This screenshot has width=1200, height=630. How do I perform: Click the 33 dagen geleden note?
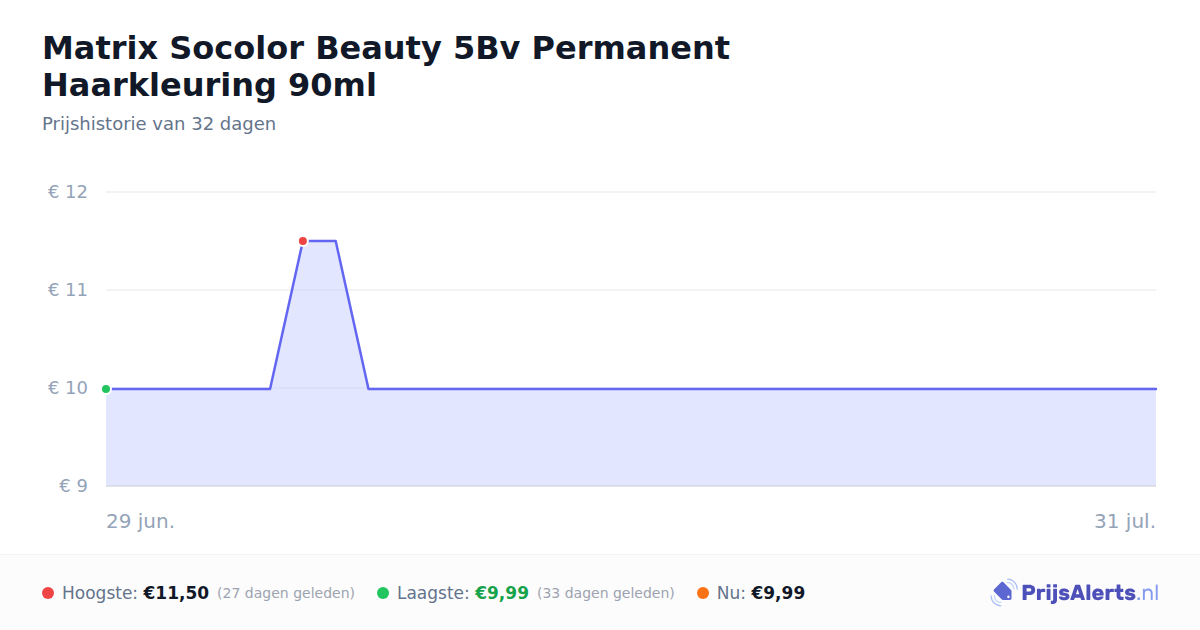pos(606,593)
